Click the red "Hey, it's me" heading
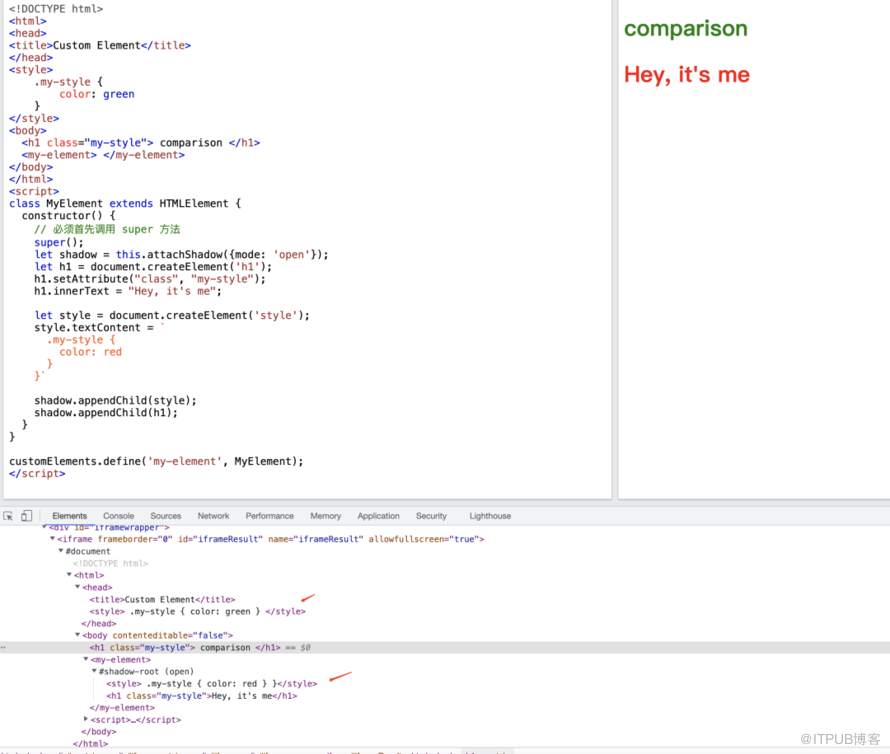This screenshot has width=890, height=754. tap(686, 75)
